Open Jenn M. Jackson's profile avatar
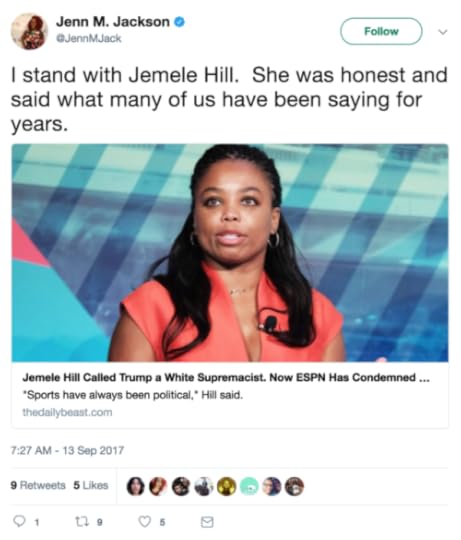 (x=29, y=31)
